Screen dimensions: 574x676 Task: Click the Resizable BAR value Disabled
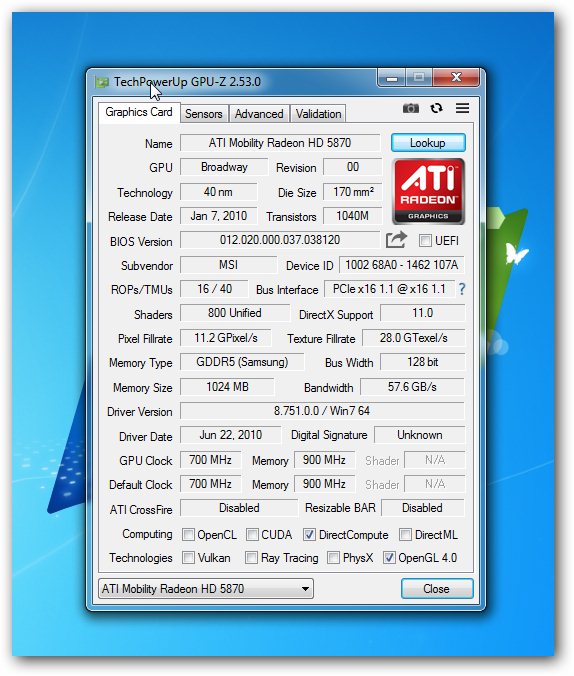coord(423,508)
